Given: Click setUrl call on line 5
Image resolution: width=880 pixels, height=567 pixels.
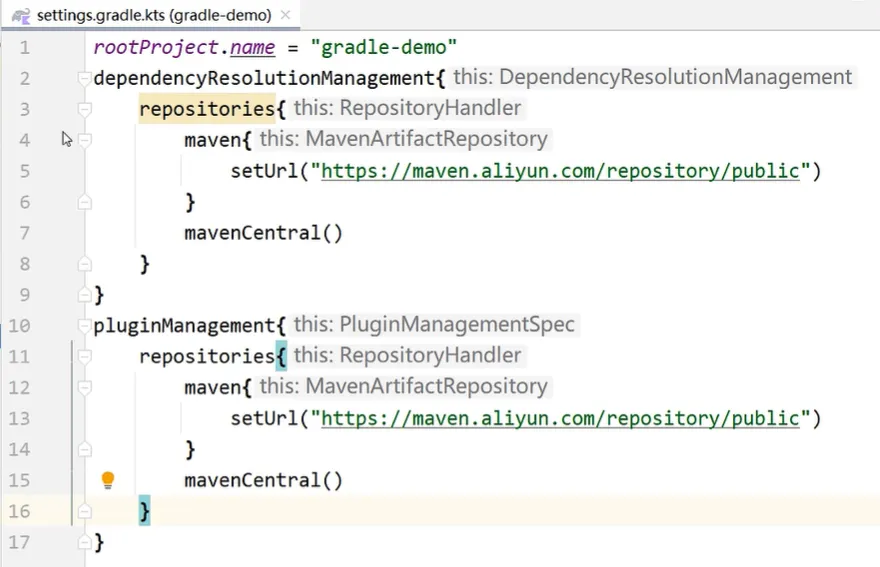Looking at the screenshot, I should (264, 171).
